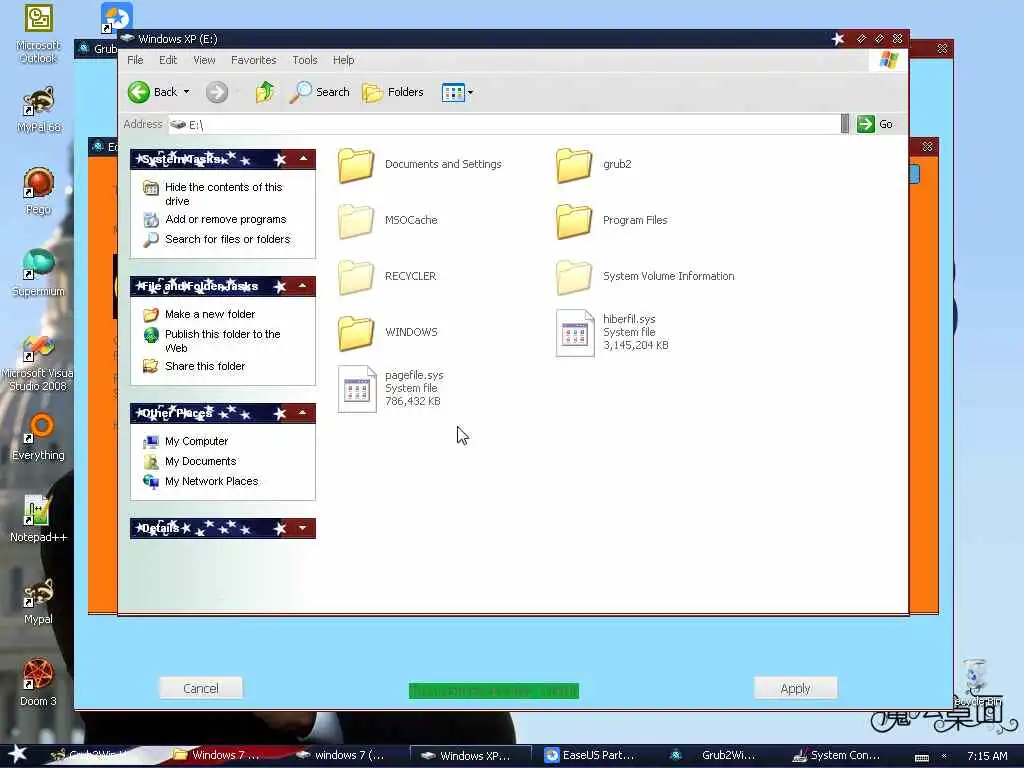Image resolution: width=1024 pixels, height=768 pixels.
Task: Toggle the Folders pane button
Action: click(x=392, y=92)
